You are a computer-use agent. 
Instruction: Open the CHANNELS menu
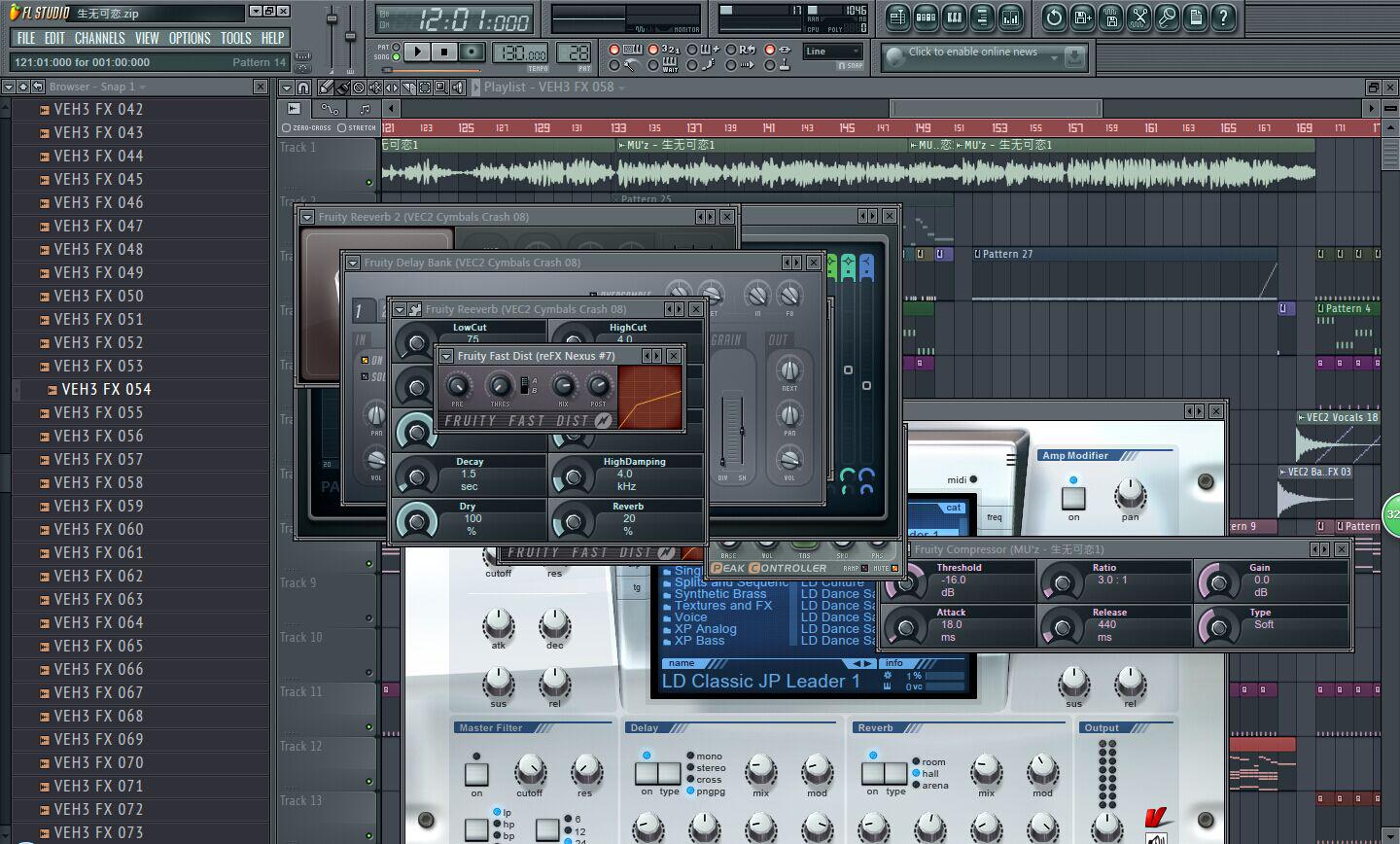point(99,38)
